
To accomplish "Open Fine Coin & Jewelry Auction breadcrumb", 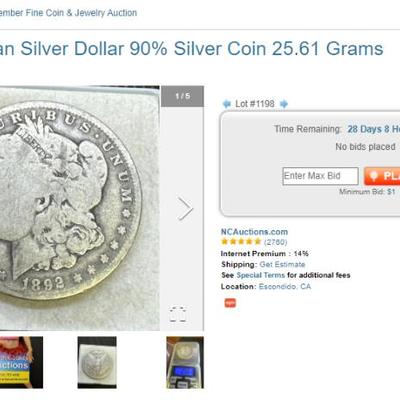I will [x=68, y=13].
